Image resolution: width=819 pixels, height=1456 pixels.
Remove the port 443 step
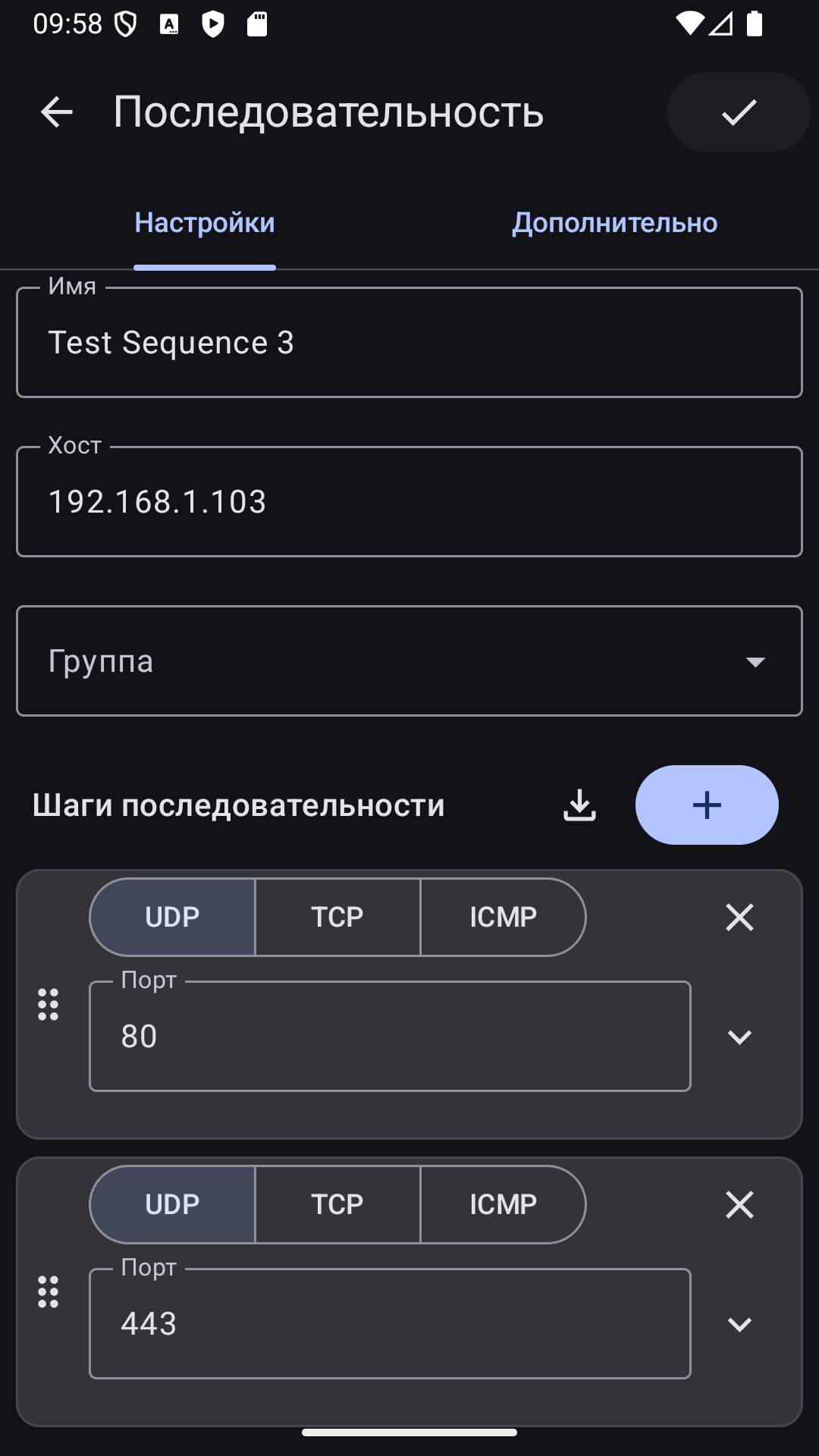click(739, 1205)
